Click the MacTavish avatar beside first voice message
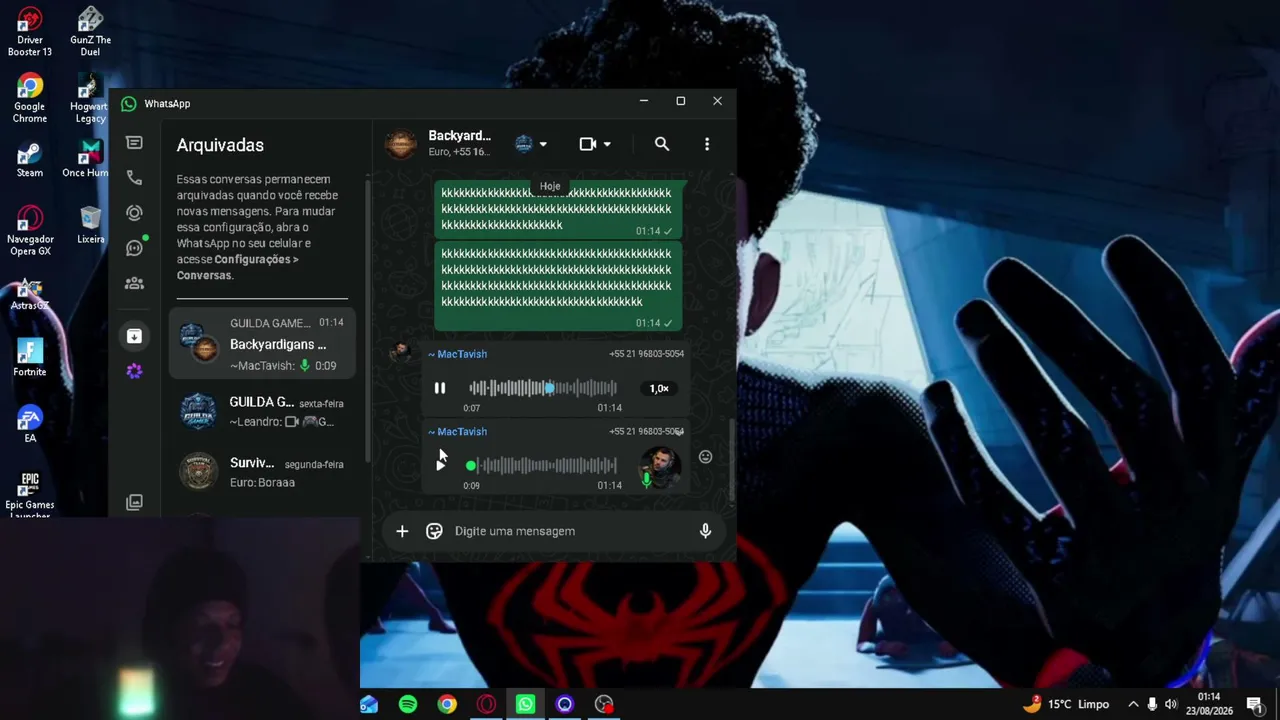Viewport: 1280px width, 720px height. pos(401,352)
